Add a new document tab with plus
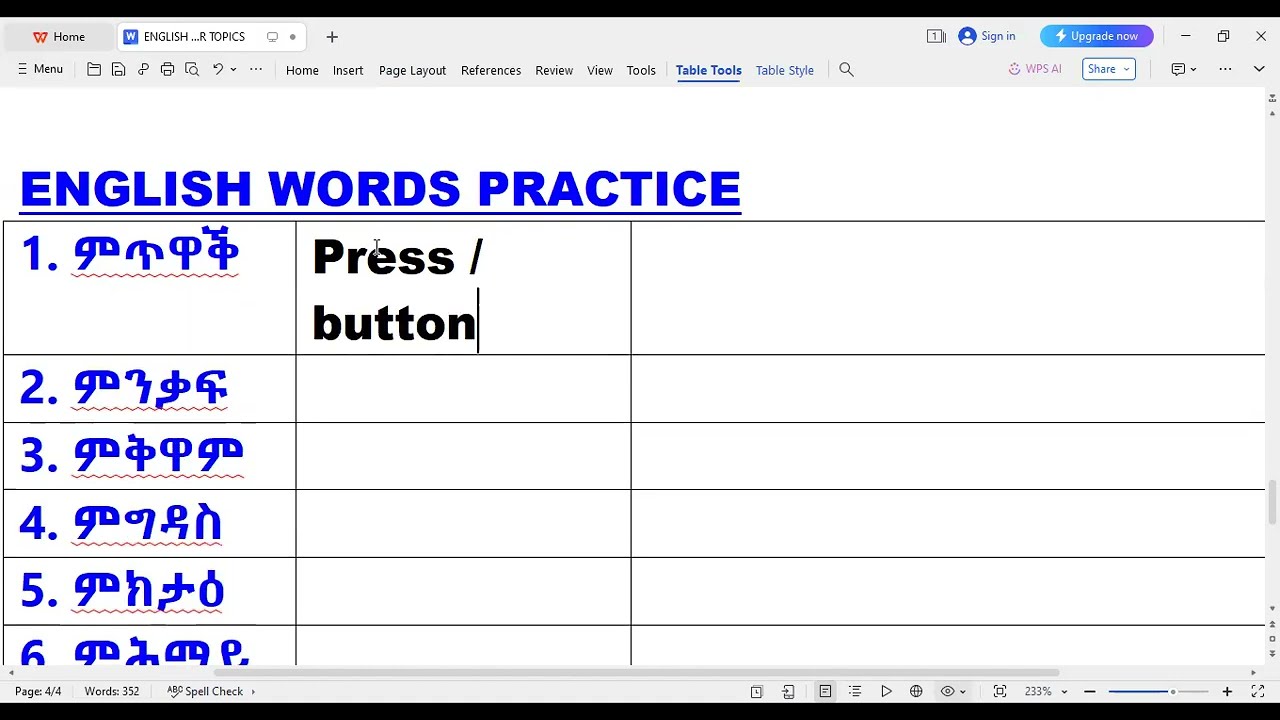Image resolution: width=1280 pixels, height=720 pixels. tap(332, 37)
